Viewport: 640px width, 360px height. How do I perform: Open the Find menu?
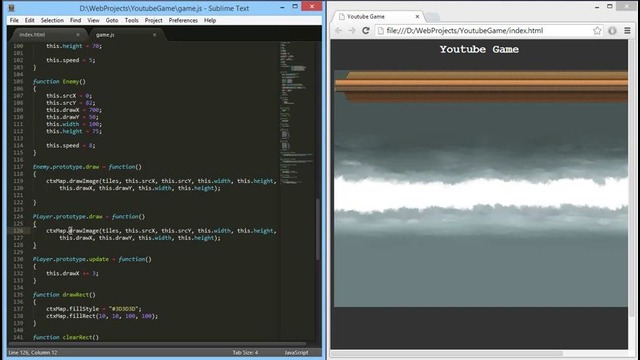[75, 20]
